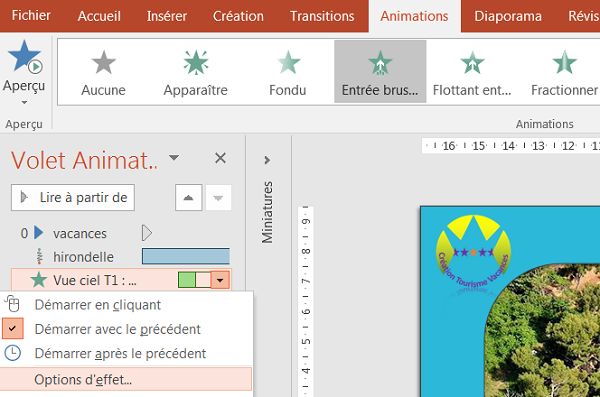
Task: Close the Volet Animation pane
Action: pyautogui.click(x=220, y=158)
